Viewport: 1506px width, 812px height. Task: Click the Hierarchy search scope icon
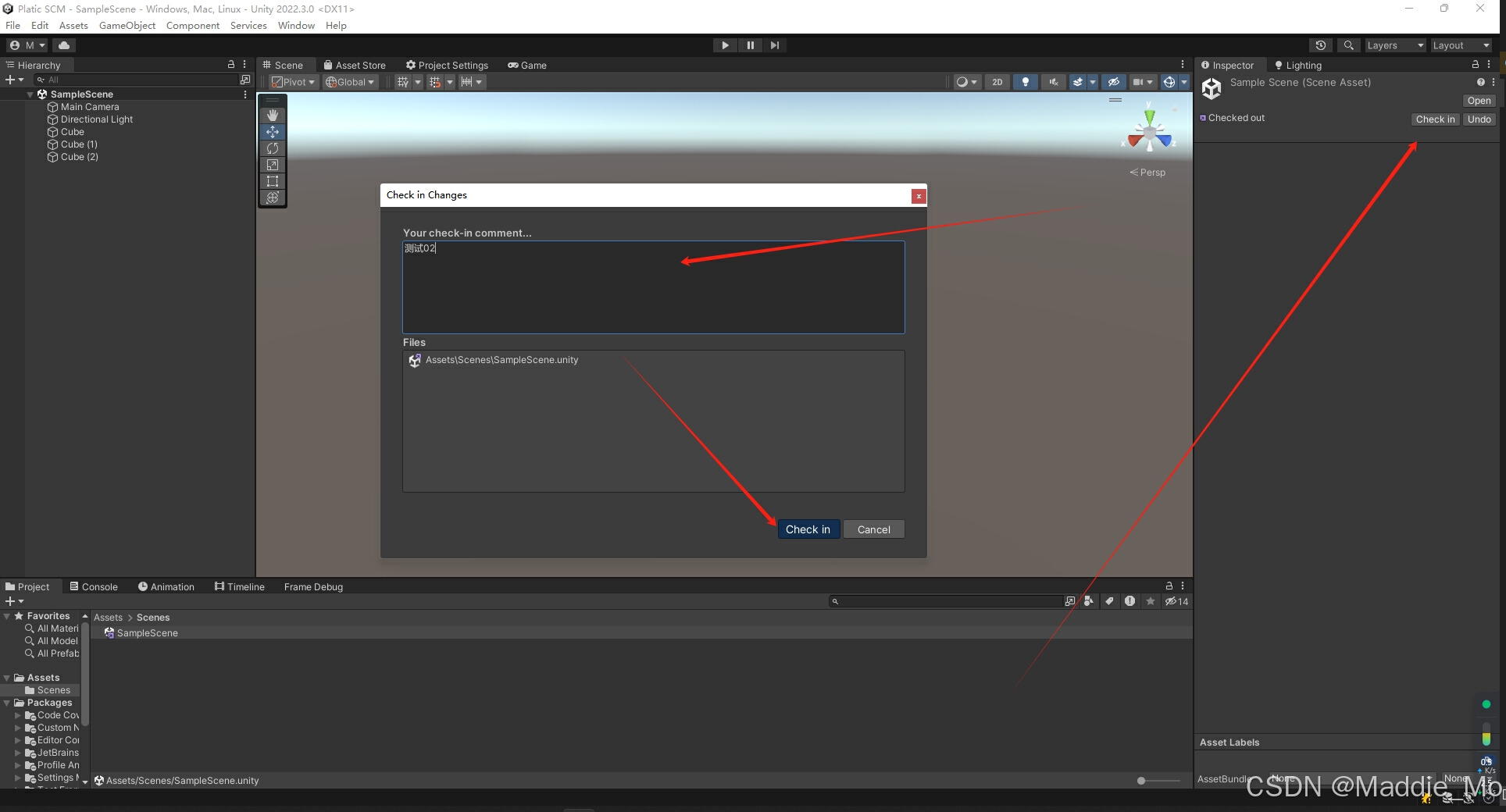[x=245, y=80]
